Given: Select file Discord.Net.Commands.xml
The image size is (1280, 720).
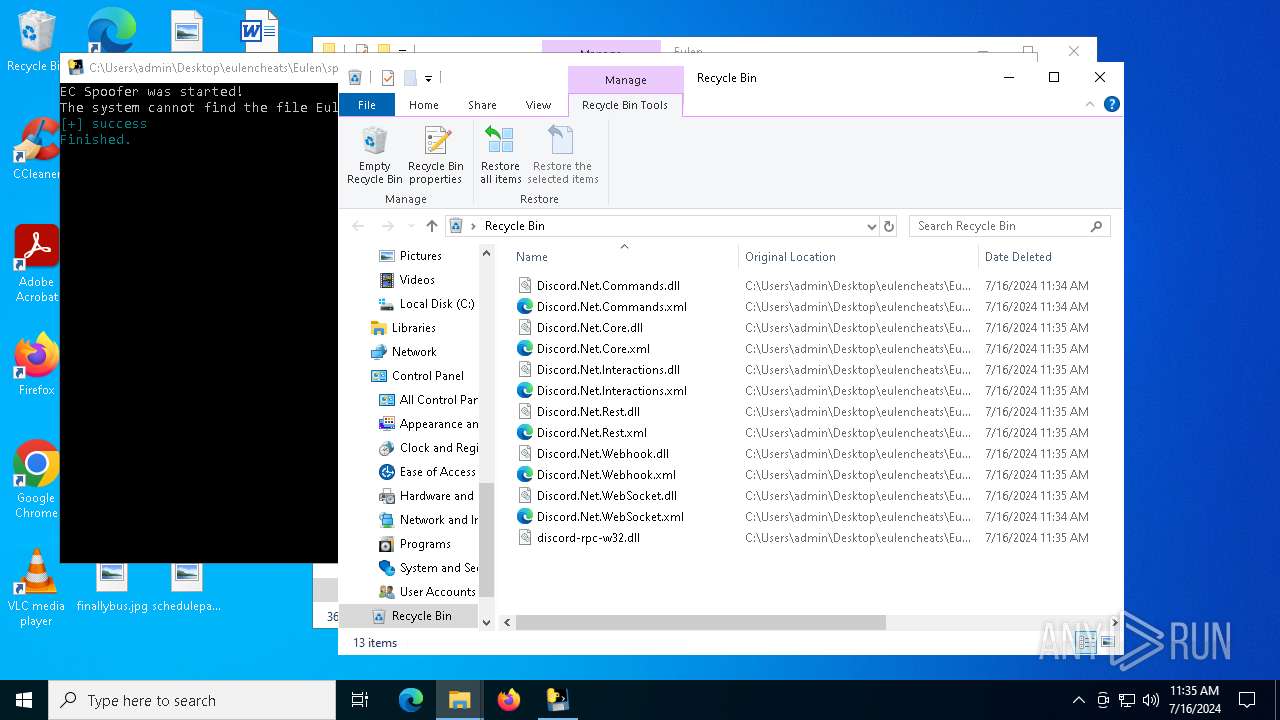Looking at the screenshot, I should tap(611, 307).
